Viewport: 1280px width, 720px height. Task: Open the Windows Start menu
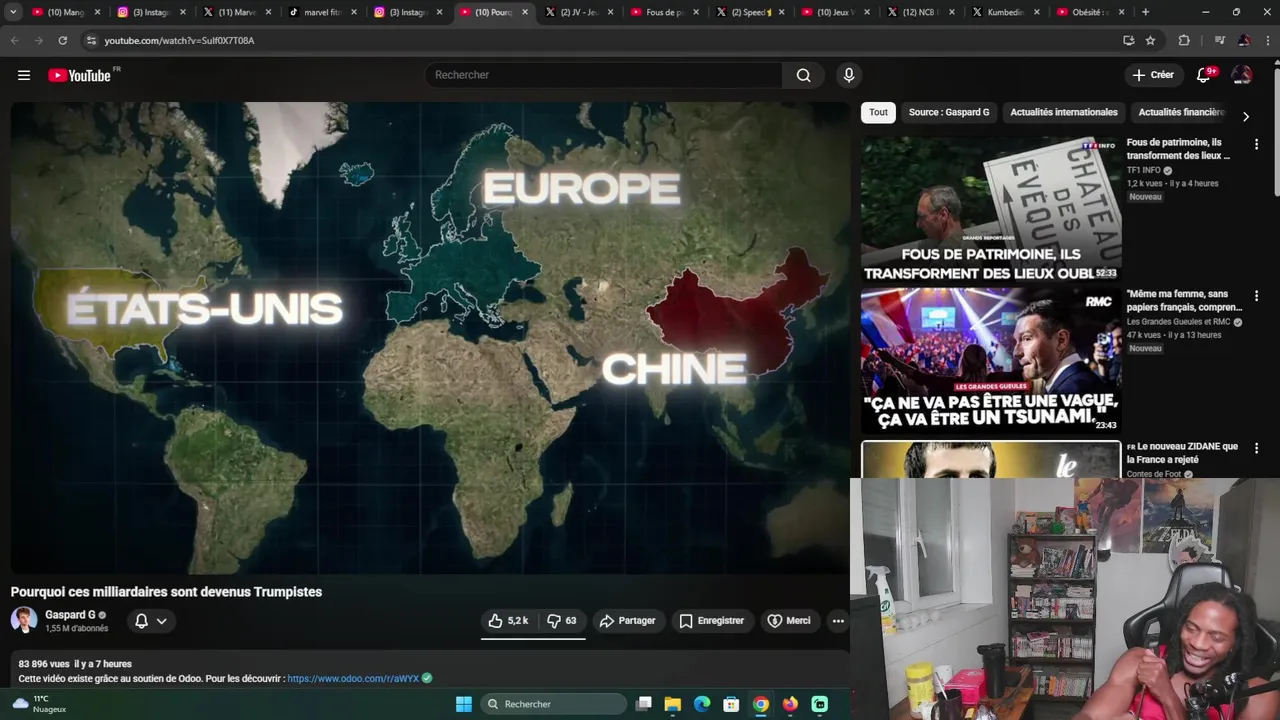click(x=463, y=704)
